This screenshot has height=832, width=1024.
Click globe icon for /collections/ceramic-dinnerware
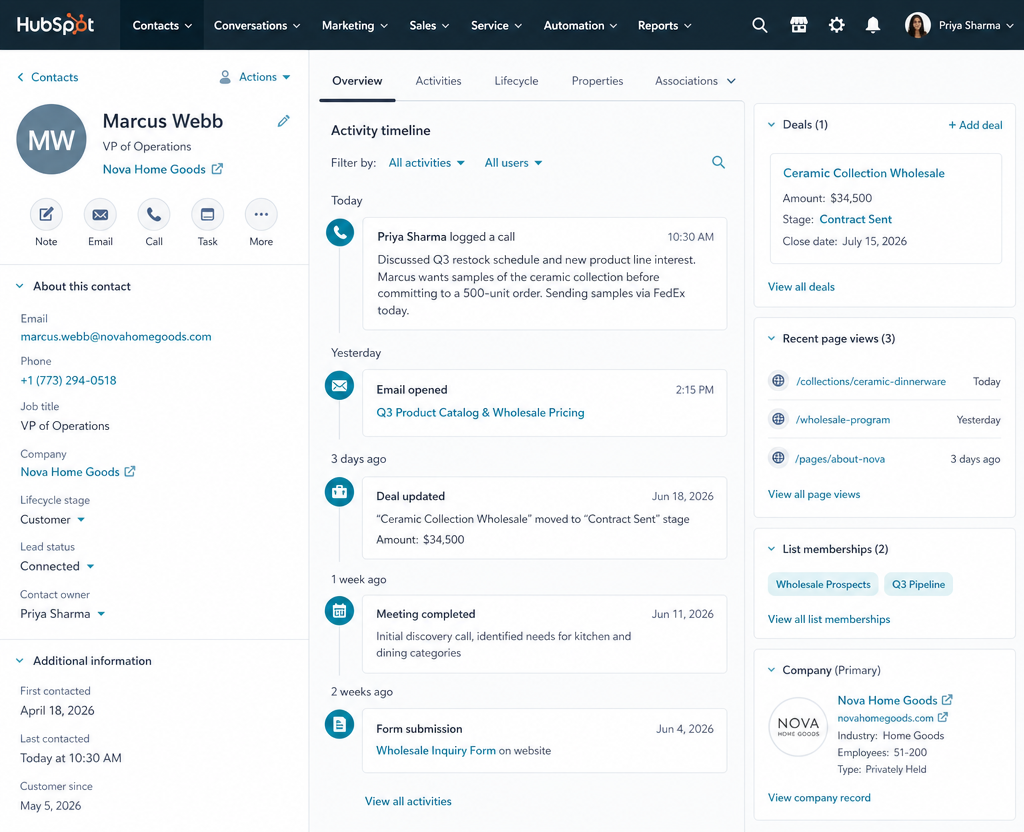tap(778, 381)
